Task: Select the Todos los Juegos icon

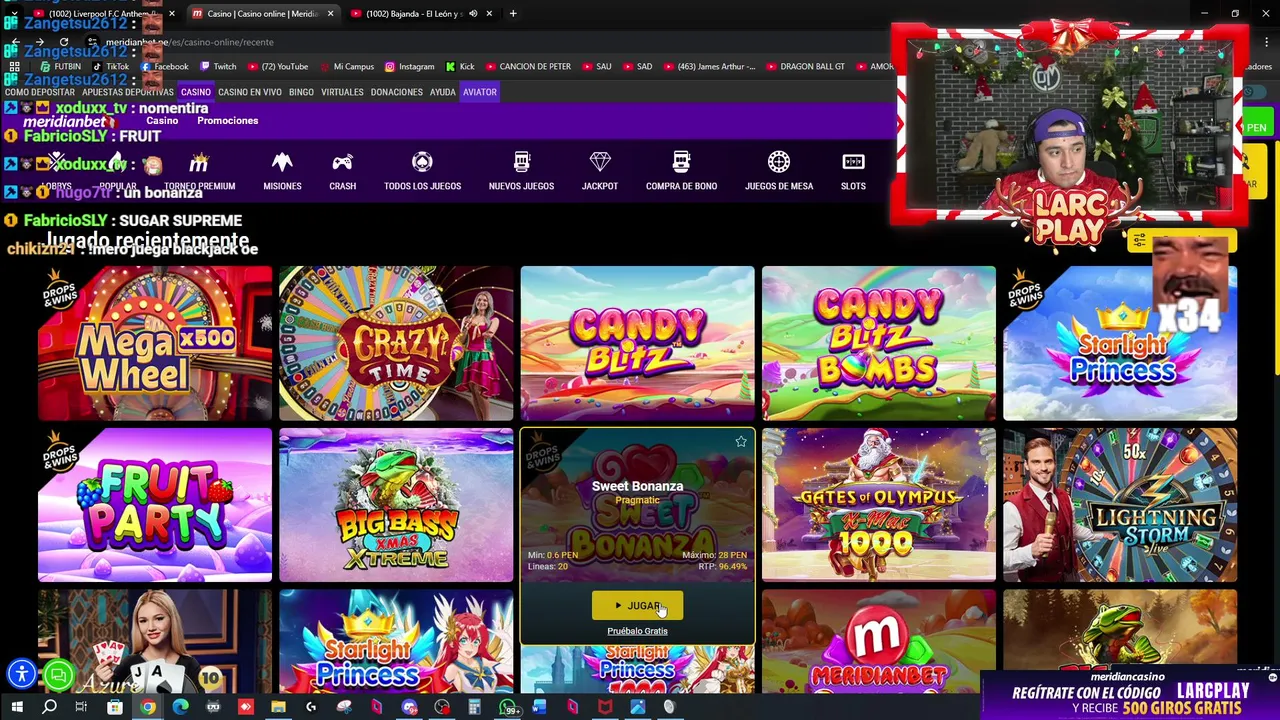Action: [422, 162]
